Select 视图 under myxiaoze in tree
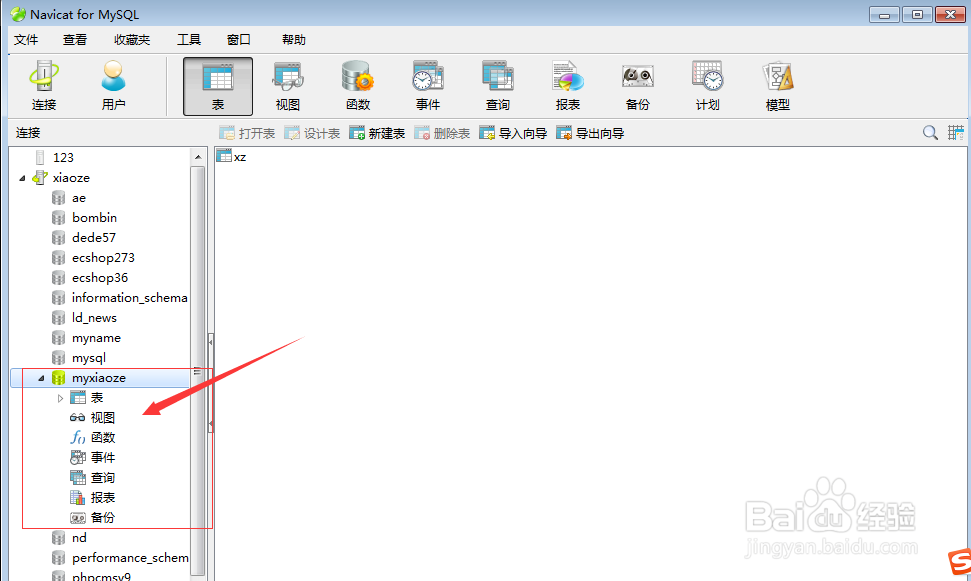Image resolution: width=971 pixels, height=581 pixels. pos(102,418)
